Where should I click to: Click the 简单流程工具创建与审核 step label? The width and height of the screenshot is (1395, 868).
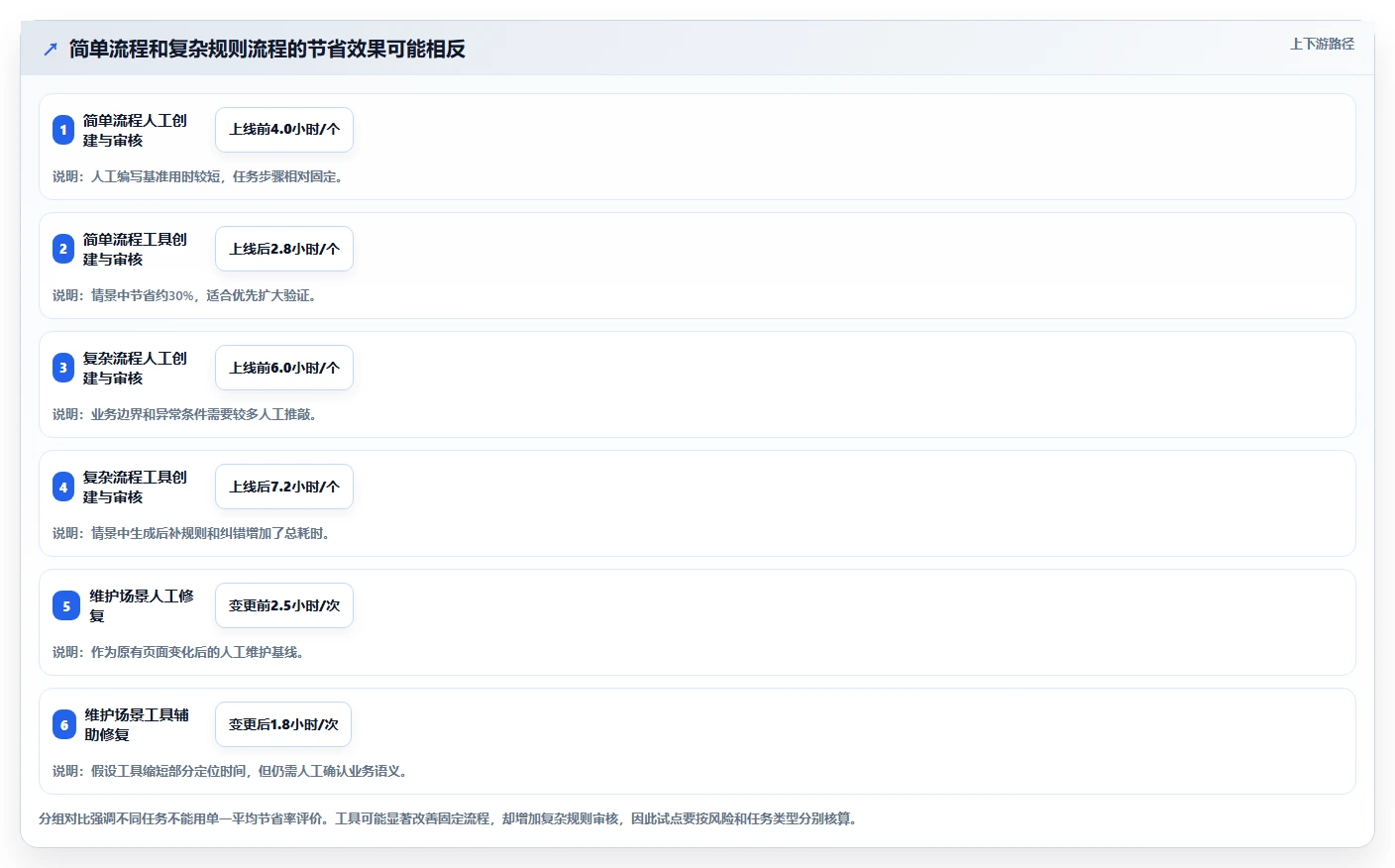tap(135, 249)
